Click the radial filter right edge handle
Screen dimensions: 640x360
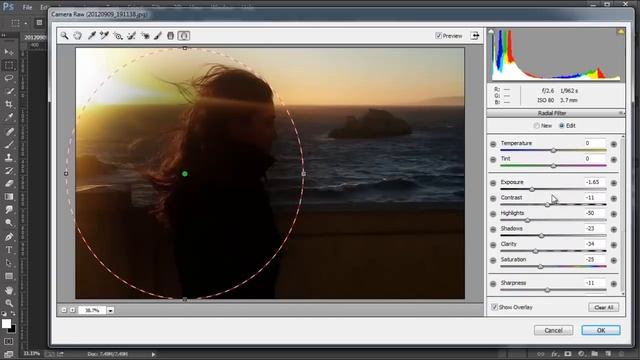click(x=303, y=173)
